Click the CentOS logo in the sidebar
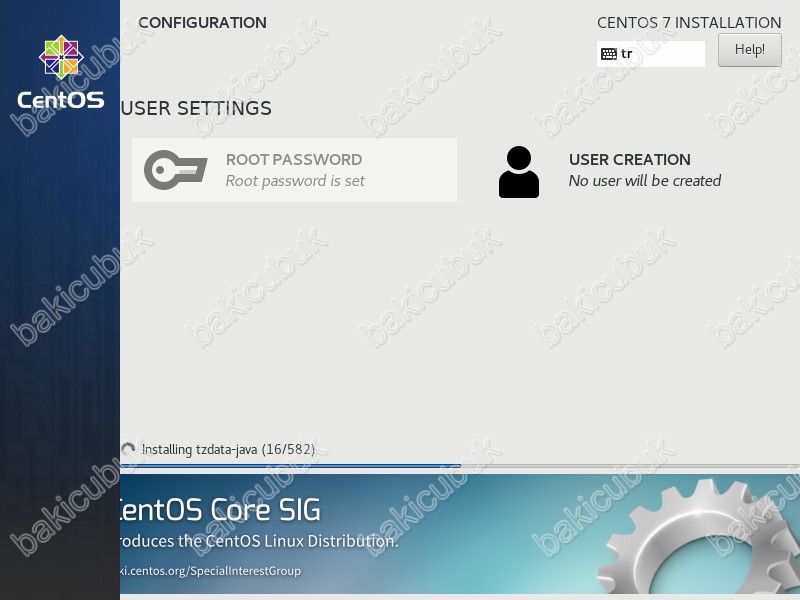This screenshot has height=600, width=800. (x=61, y=72)
